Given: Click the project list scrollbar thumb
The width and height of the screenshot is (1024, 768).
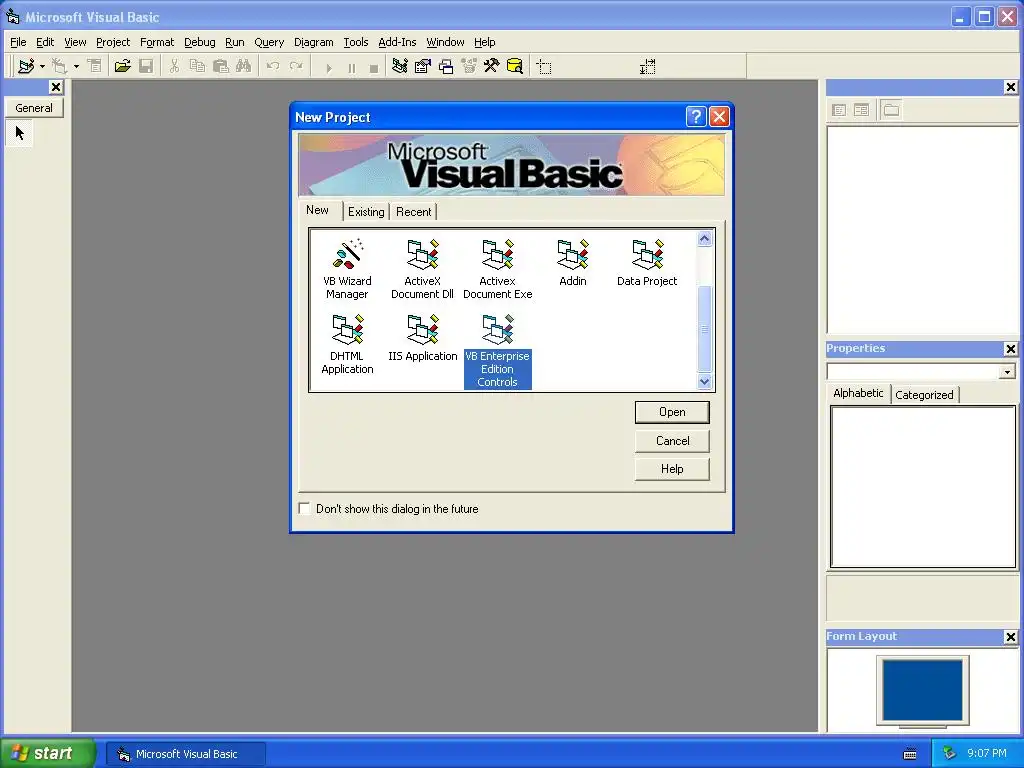Looking at the screenshot, I should coord(704,329).
